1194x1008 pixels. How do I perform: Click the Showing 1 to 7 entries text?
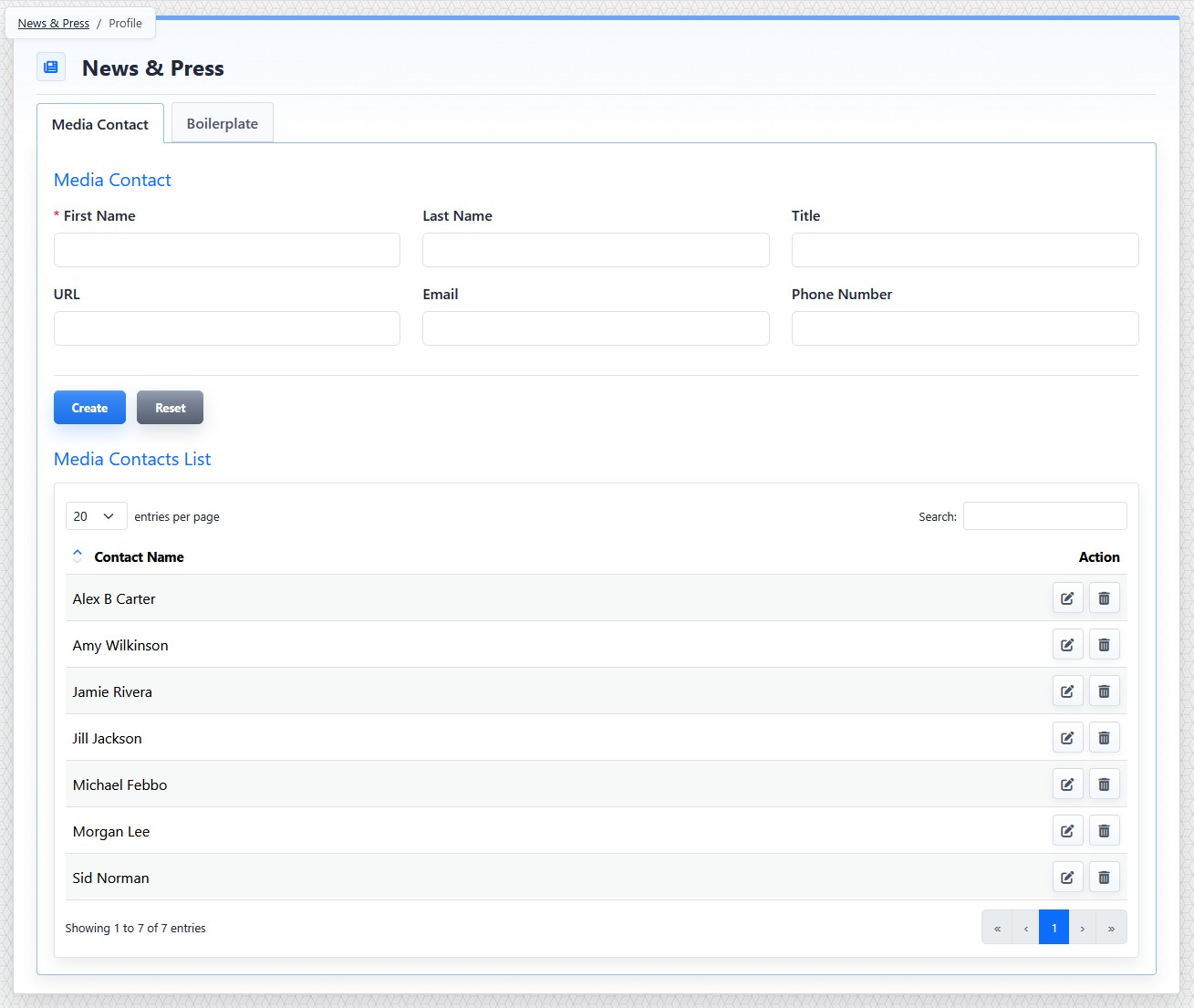point(135,928)
